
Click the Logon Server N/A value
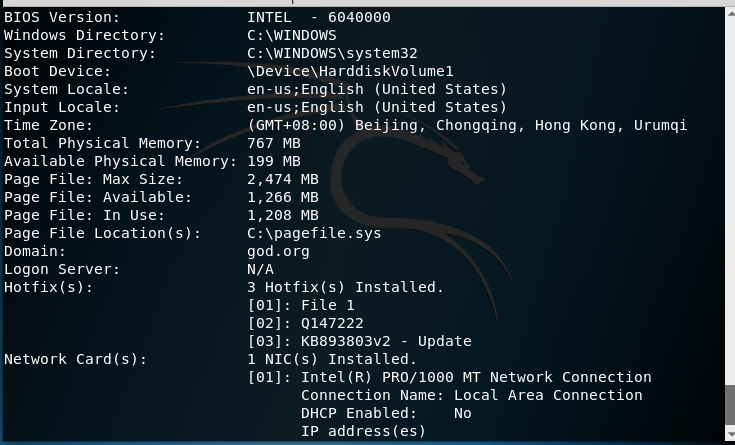point(260,270)
